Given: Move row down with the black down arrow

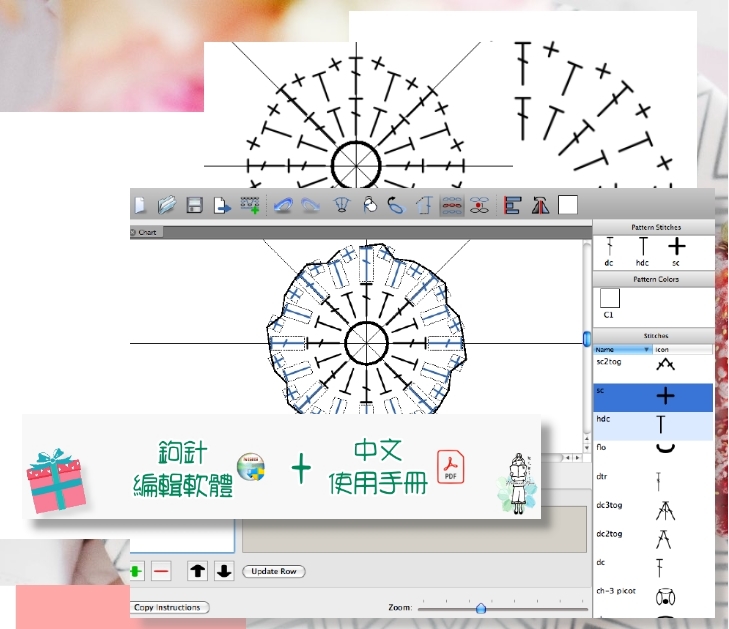Looking at the screenshot, I should (224, 571).
